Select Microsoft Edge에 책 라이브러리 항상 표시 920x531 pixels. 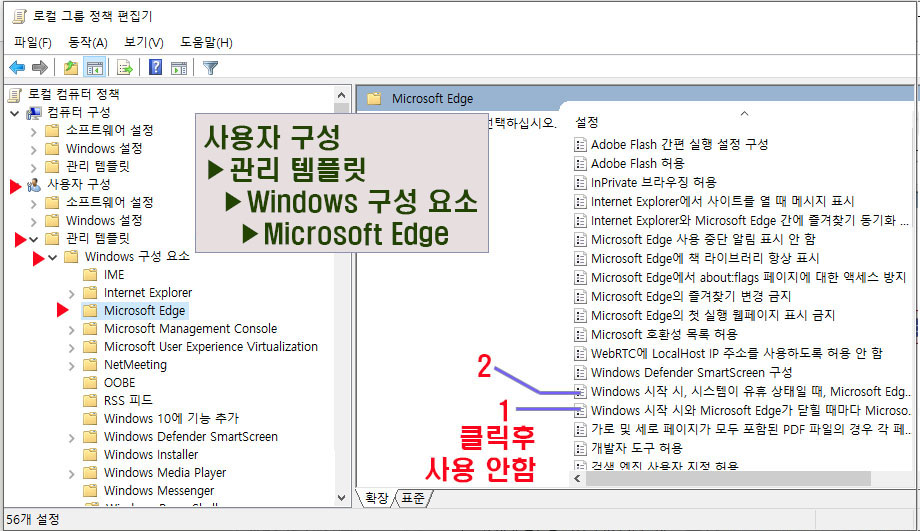tap(705, 258)
